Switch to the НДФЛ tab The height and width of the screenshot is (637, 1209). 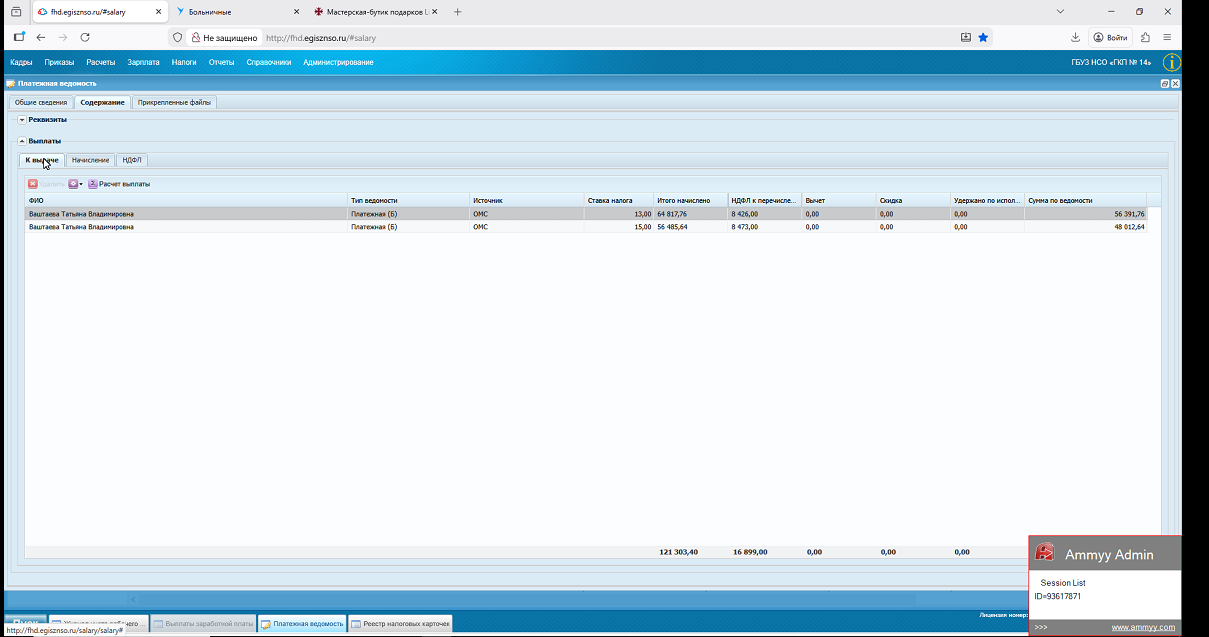[132, 160]
